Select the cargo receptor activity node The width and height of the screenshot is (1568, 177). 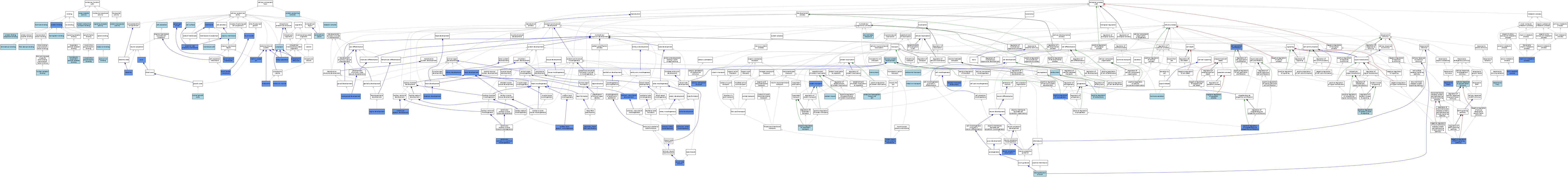[84, 14]
